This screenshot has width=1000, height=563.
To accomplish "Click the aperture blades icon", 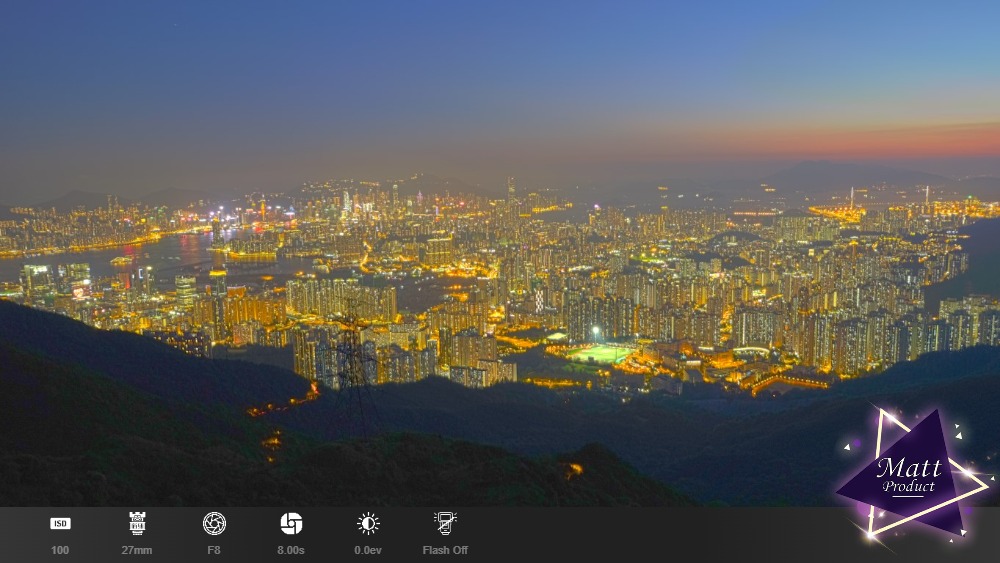I will click(x=214, y=523).
